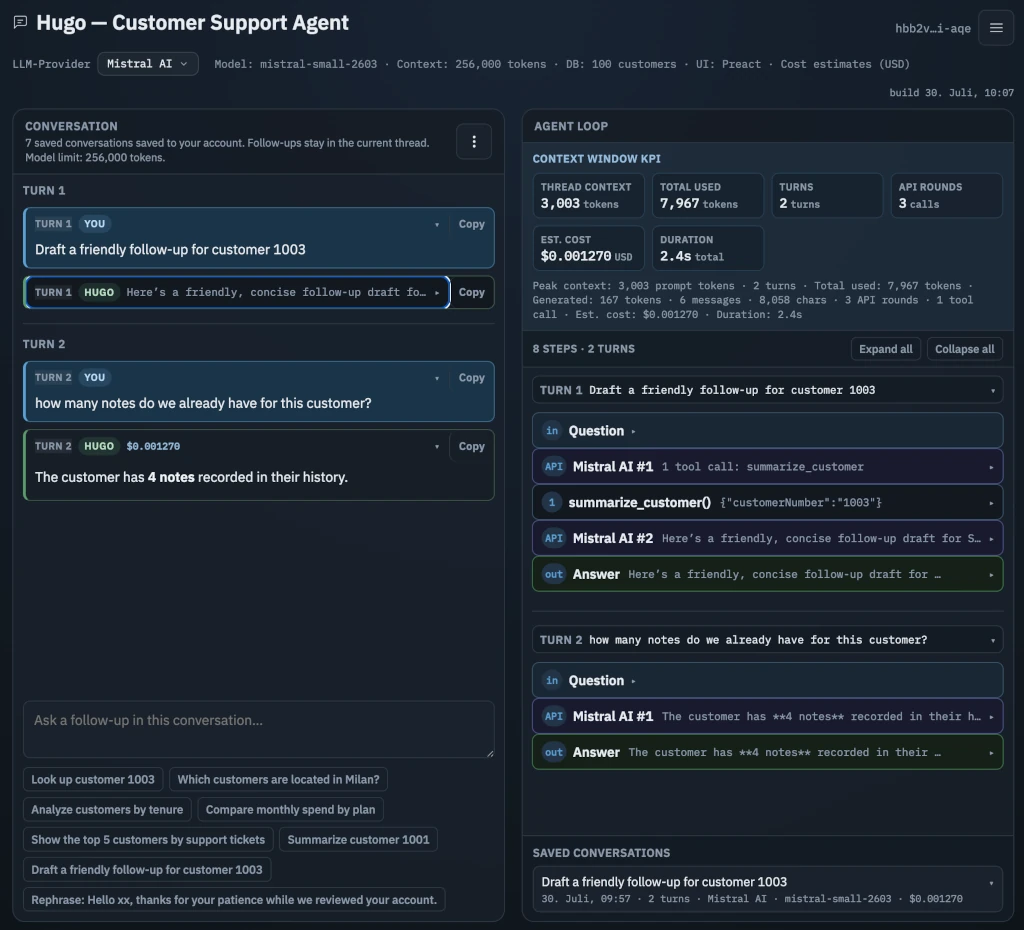Select Show the top 5 customers suggestion
This screenshot has height=930, width=1024.
pyautogui.click(x=148, y=839)
